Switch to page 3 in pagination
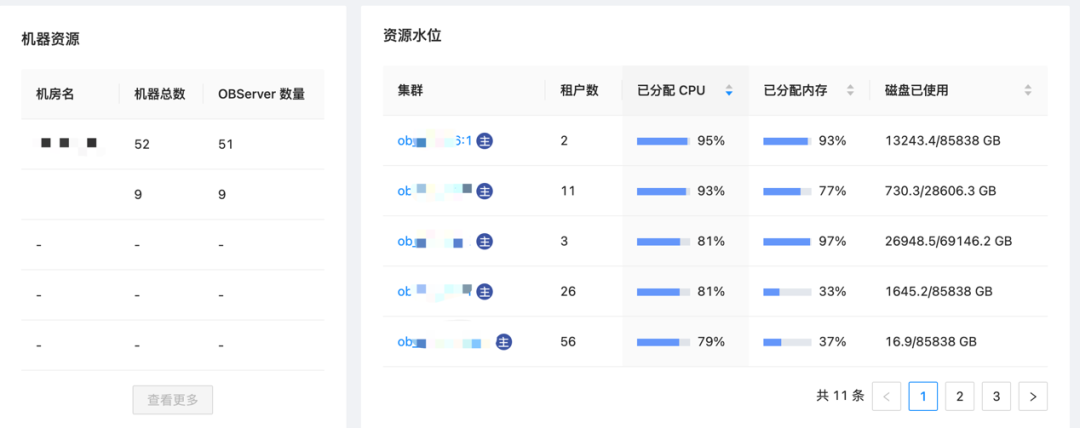1080x428 pixels. click(x=996, y=397)
